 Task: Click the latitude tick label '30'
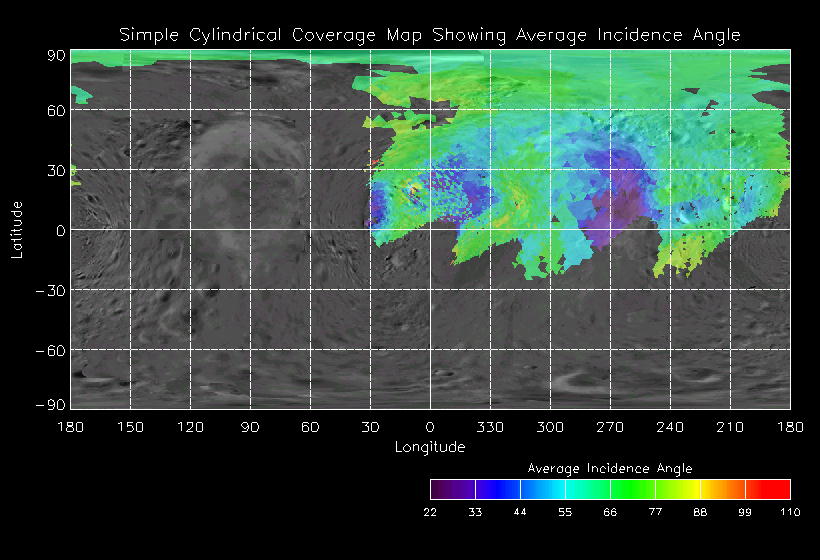56,171
